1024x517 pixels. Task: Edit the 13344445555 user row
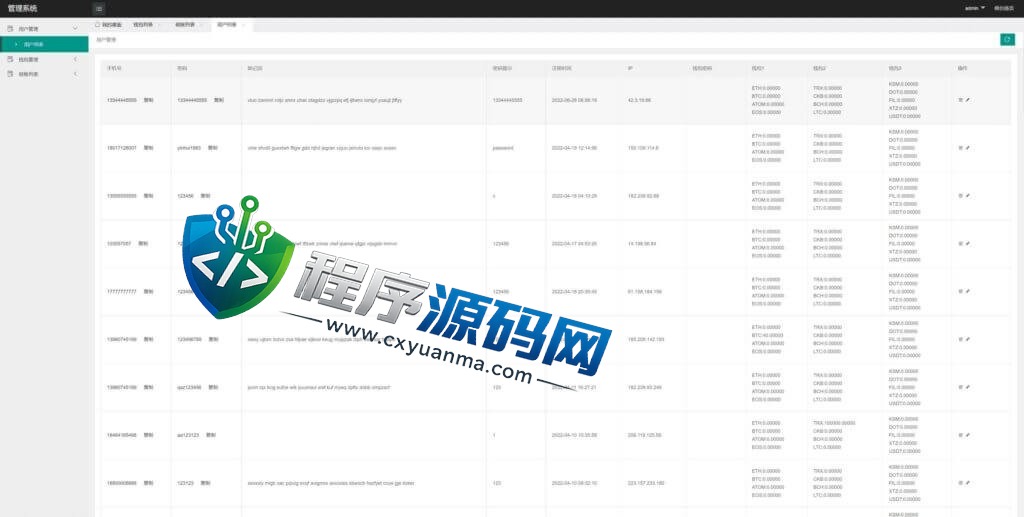point(967,100)
